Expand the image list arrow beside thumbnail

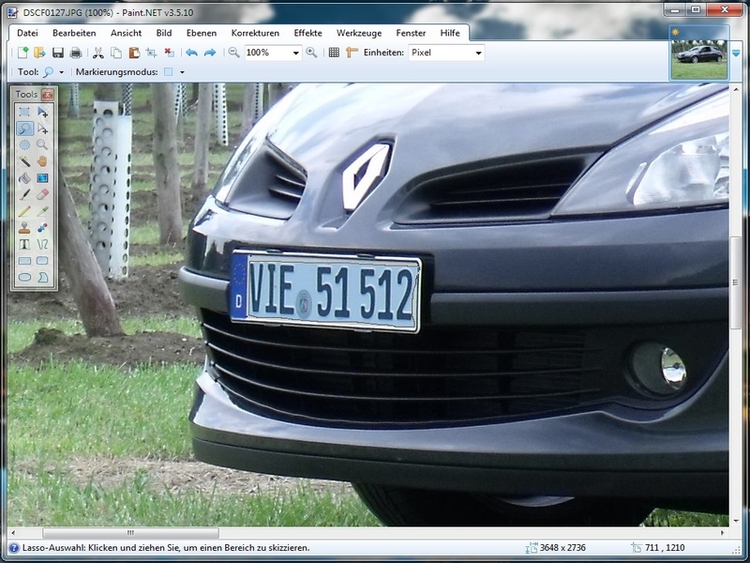(736, 54)
